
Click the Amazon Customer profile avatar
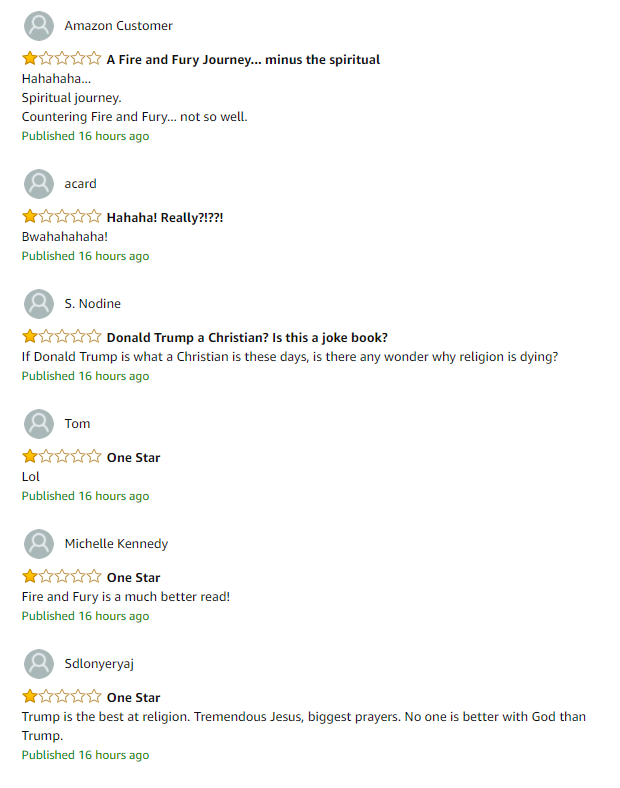[39, 26]
